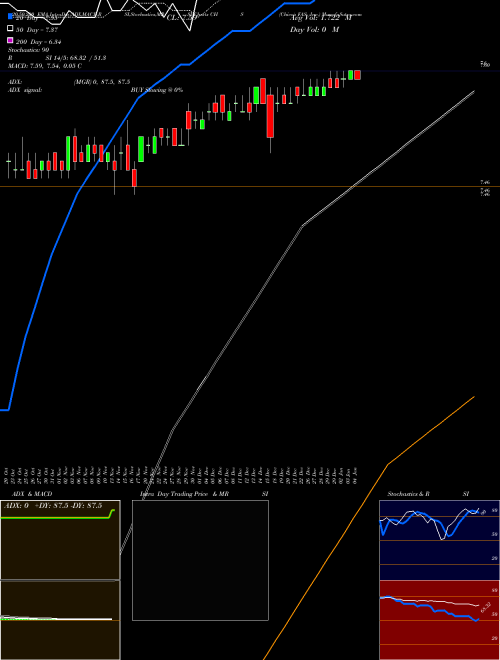Click the 'ADX & MACD' panel title
Image resolution: width=500 pixels, height=660 pixels.
pos(32,494)
